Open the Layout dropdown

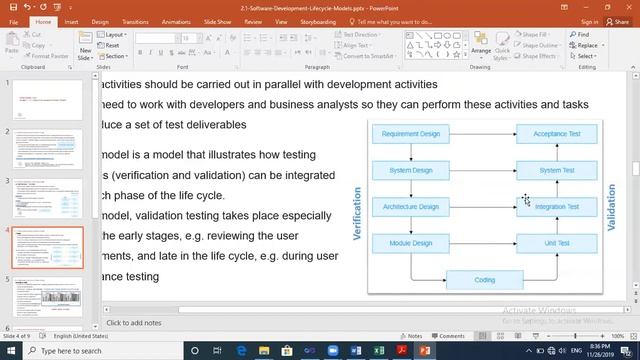pyautogui.click(x=112, y=35)
